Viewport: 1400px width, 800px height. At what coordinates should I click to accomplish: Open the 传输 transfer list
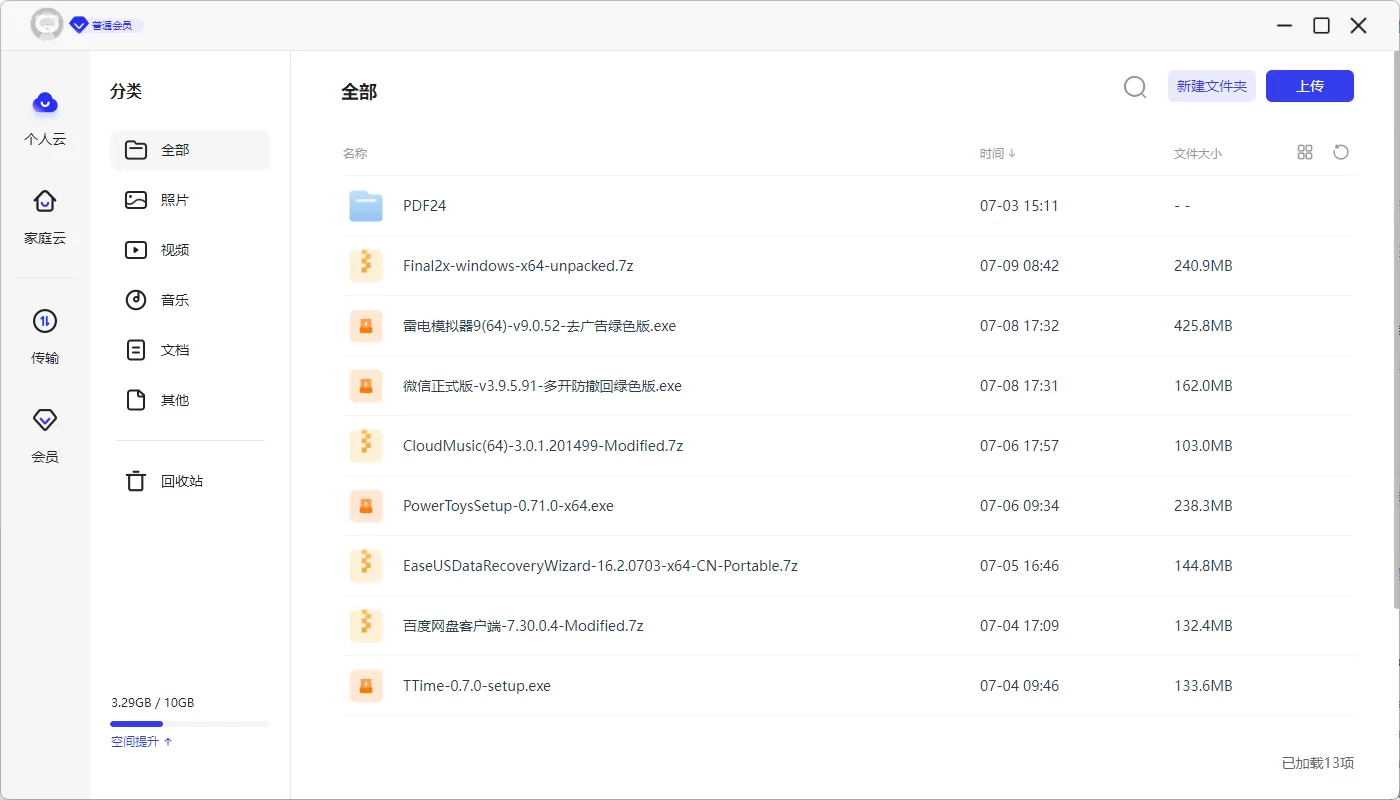(x=44, y=338)
